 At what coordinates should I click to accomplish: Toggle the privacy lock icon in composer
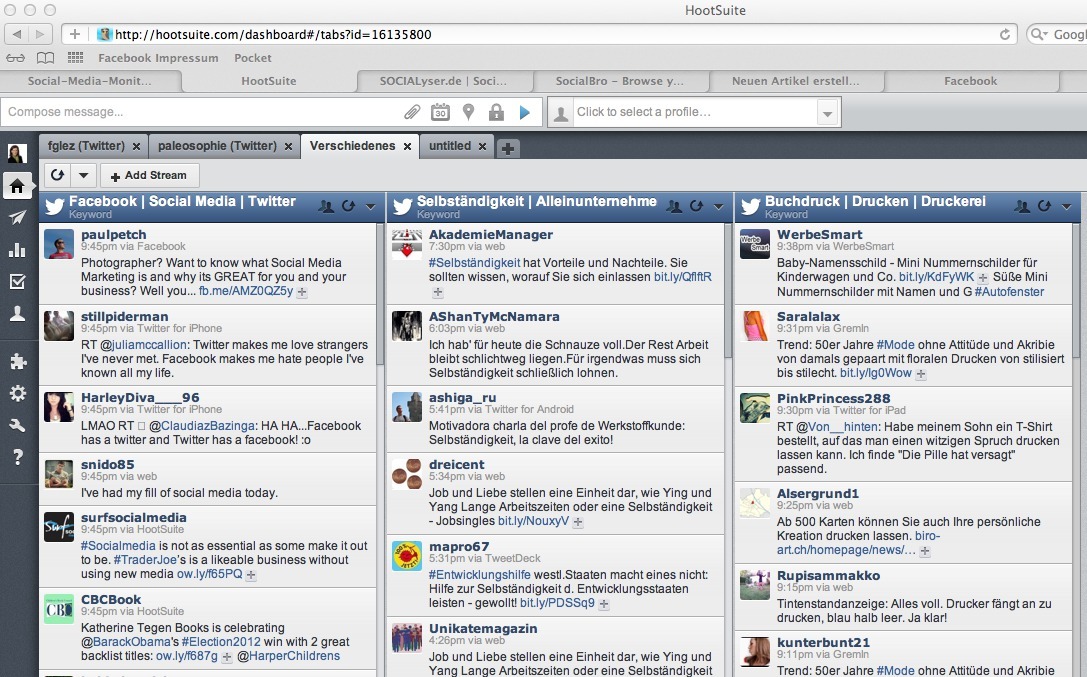click(x=496, y=112)
